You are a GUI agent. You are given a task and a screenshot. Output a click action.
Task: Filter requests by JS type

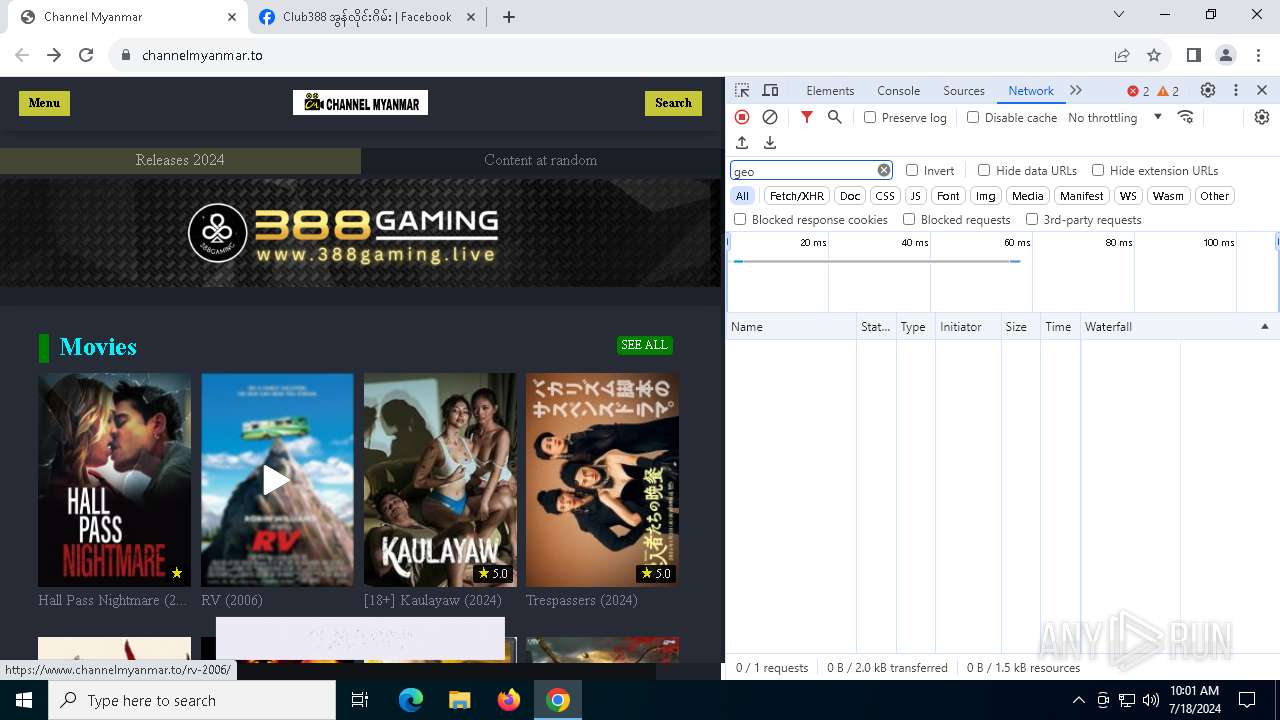(915, 196)
